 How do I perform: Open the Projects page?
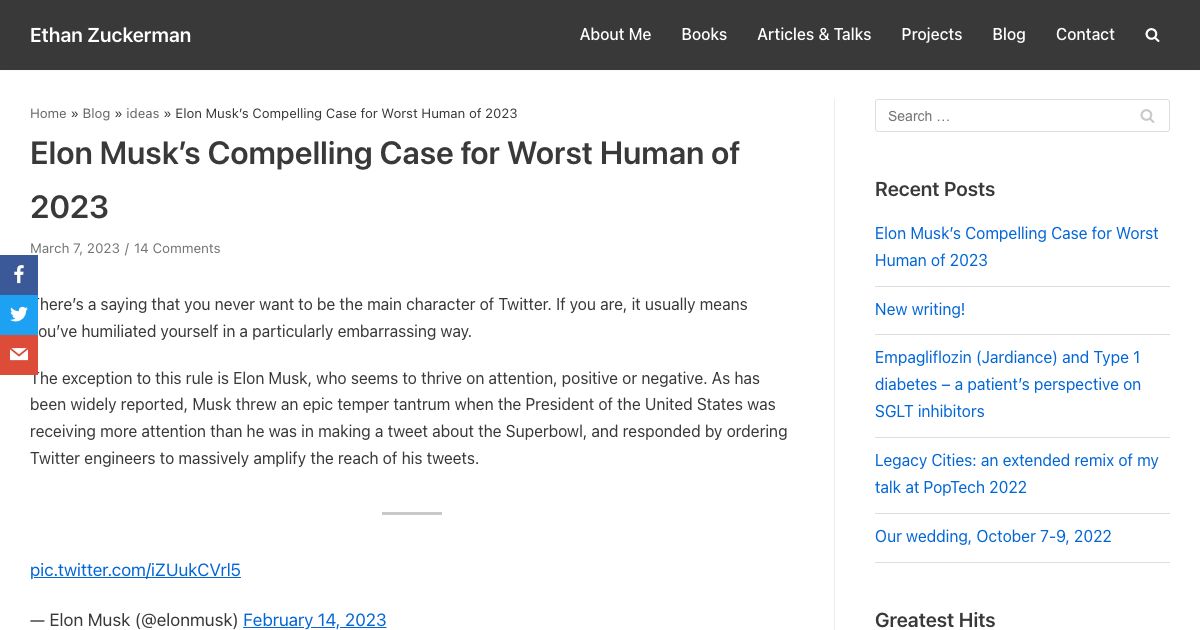pos(931,34)
